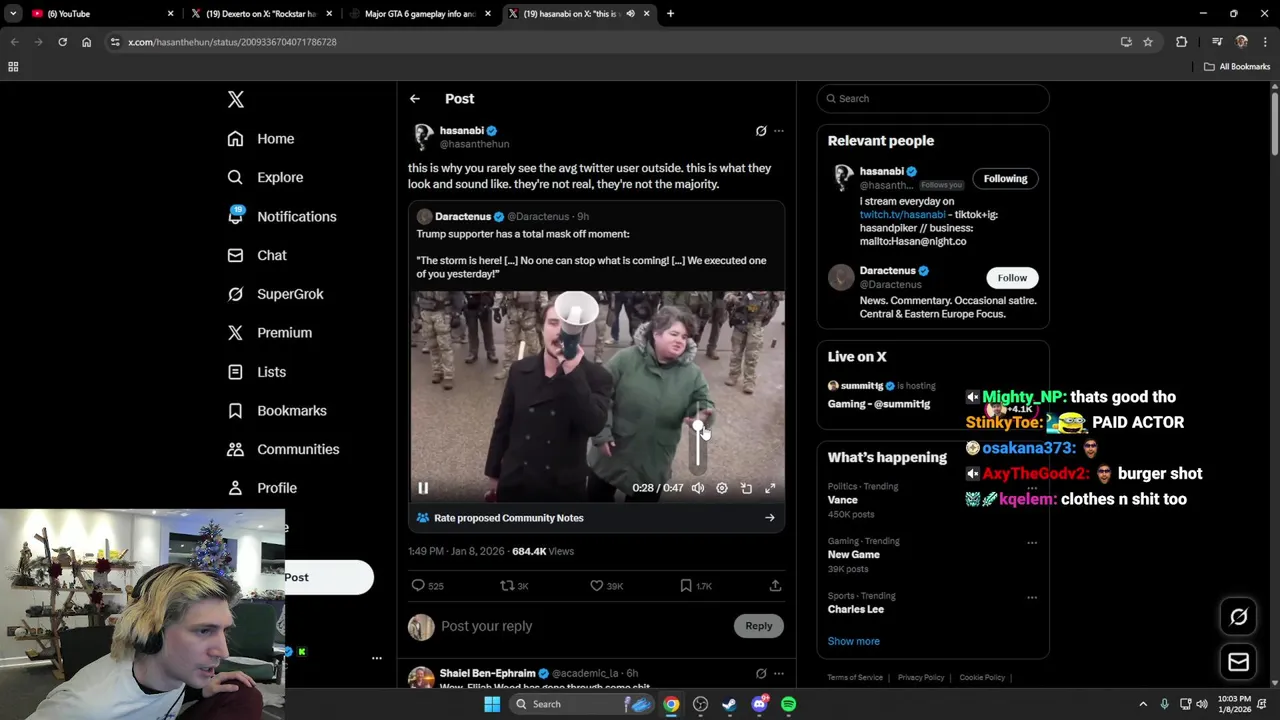Open Steam from taskbar
The width and height of the screenshot is (1280, 720).
pyautogui.click(x=730, y=704)
